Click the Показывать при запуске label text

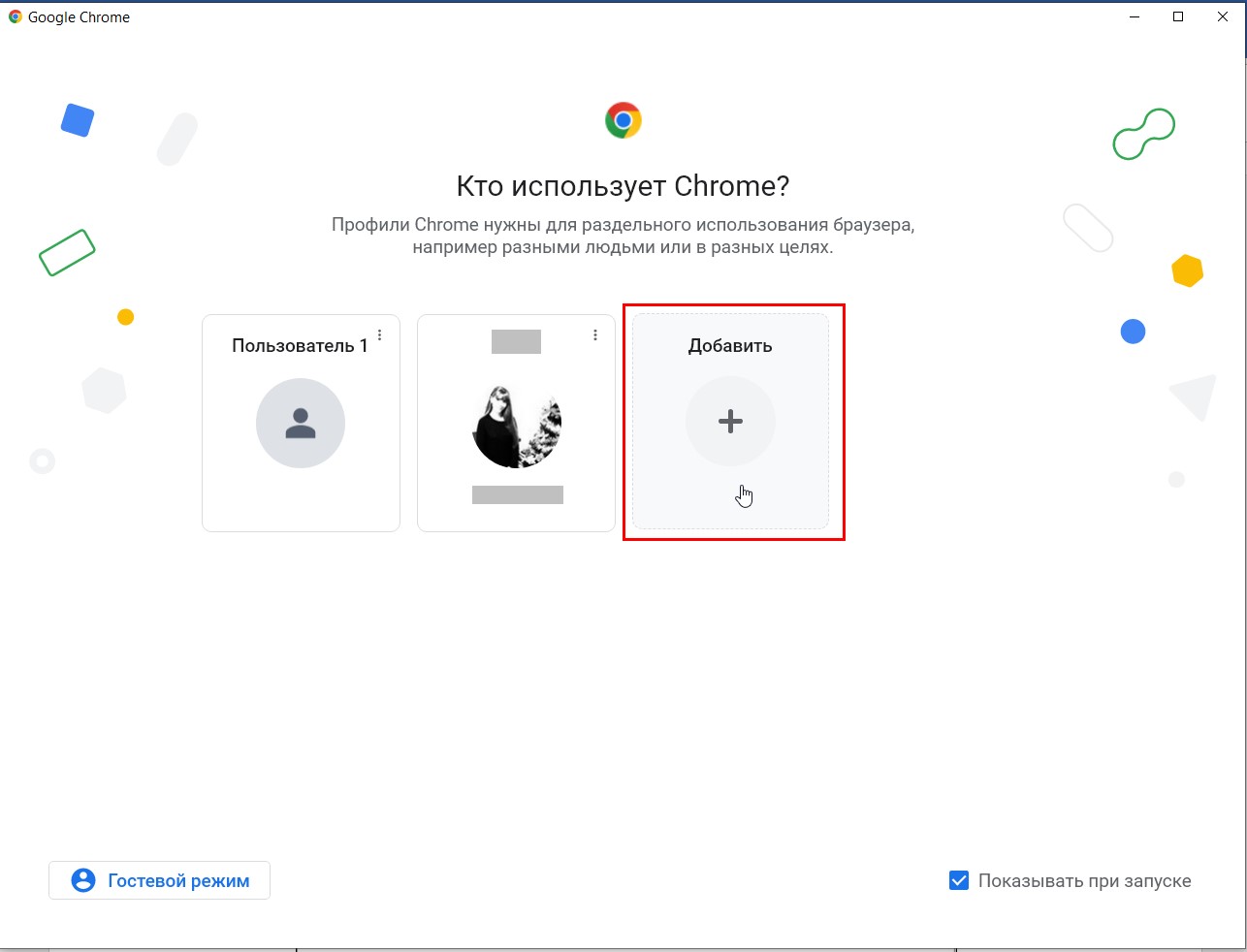(1084, 880)
